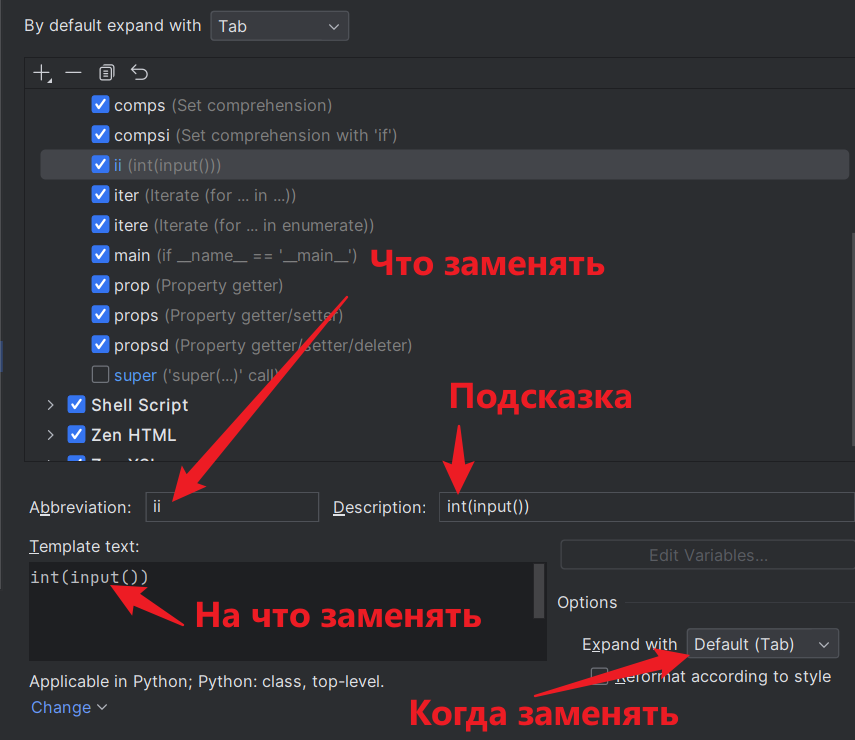Viewport: 855px width, 740px height.
Task: Expand the Zen HTML template group
Action: 51,435
